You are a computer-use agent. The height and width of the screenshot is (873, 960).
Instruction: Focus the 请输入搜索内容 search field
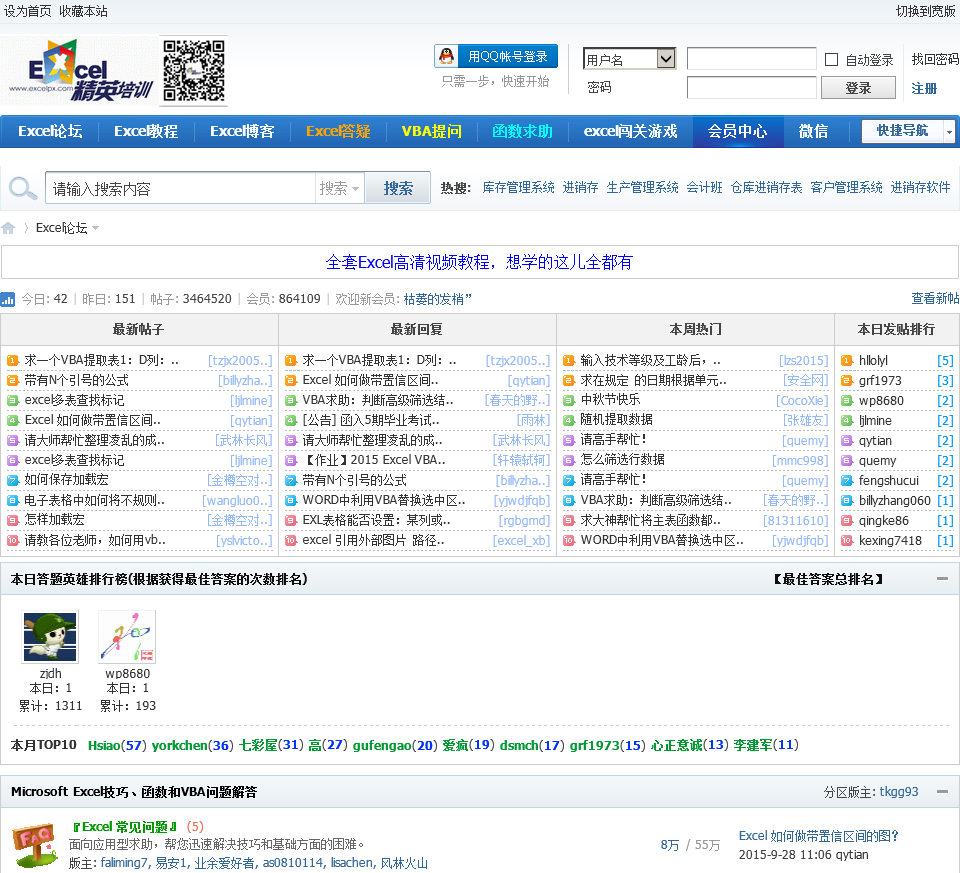pos(181,188)
